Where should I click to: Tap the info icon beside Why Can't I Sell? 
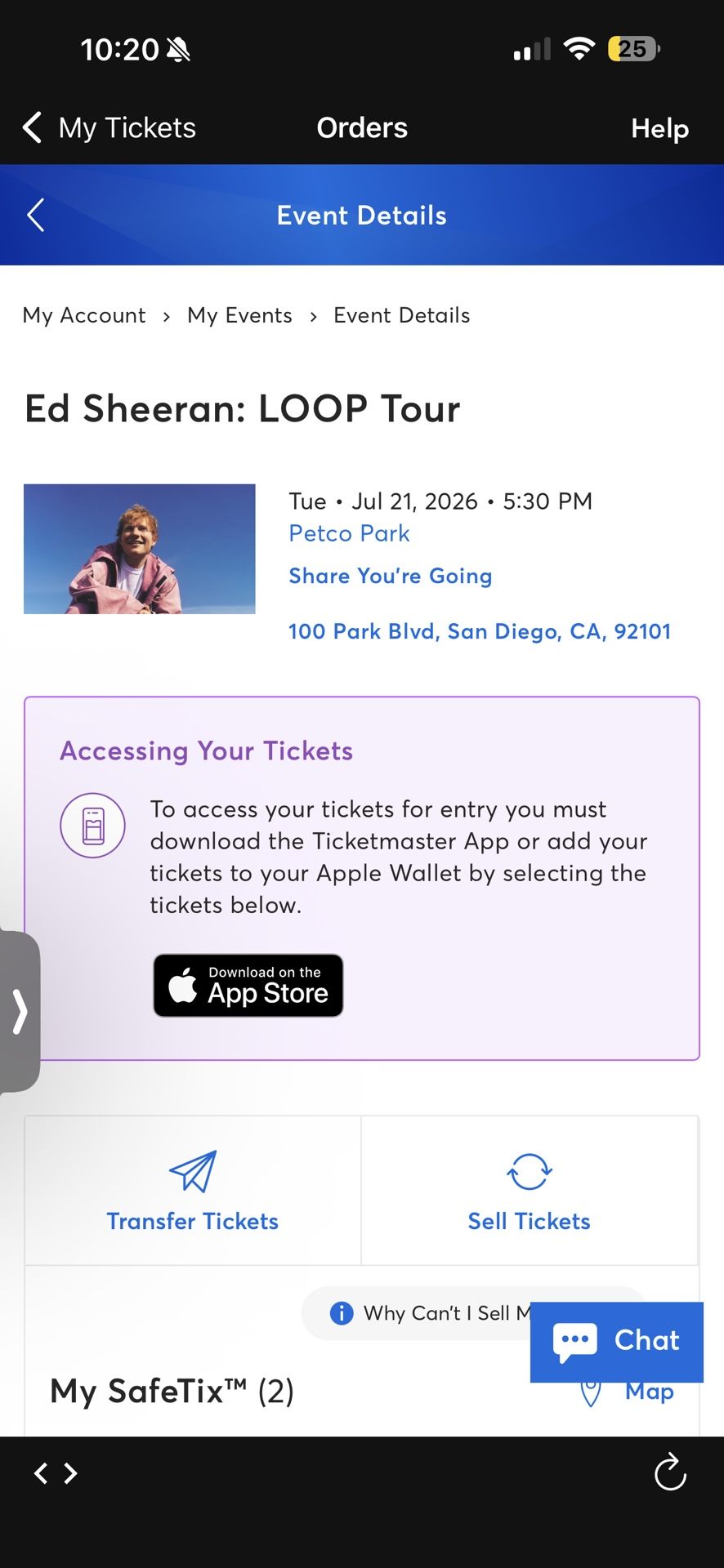tap(342, 1313)
